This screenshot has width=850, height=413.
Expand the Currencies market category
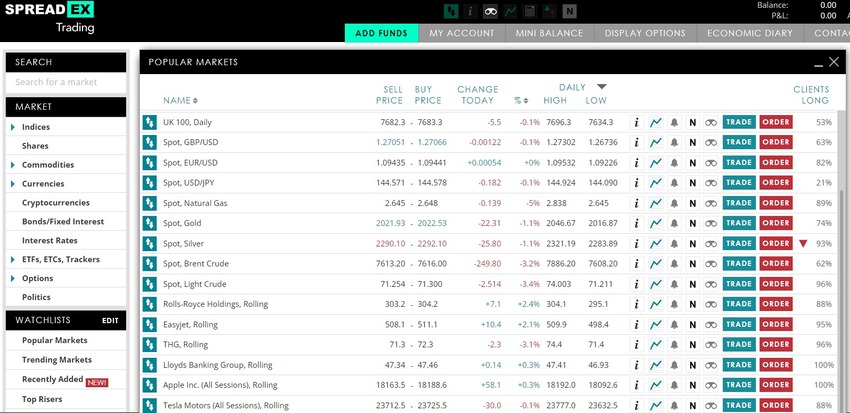click(12, 184)
